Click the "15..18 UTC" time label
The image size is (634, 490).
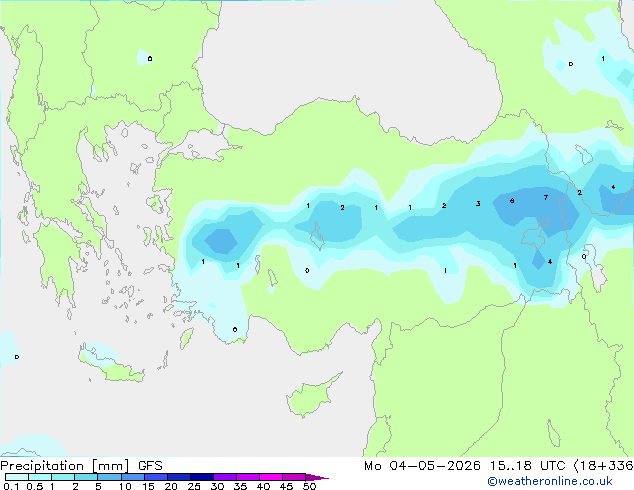coord(527,466)
